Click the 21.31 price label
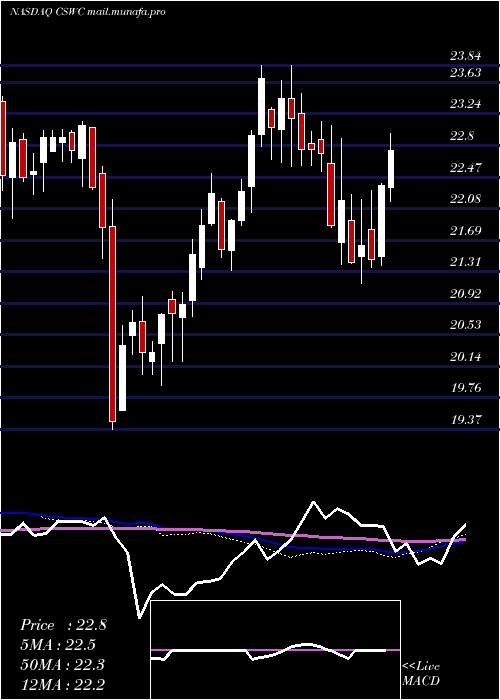The width and height of the screenshot is (500, 700). point(466,262)
